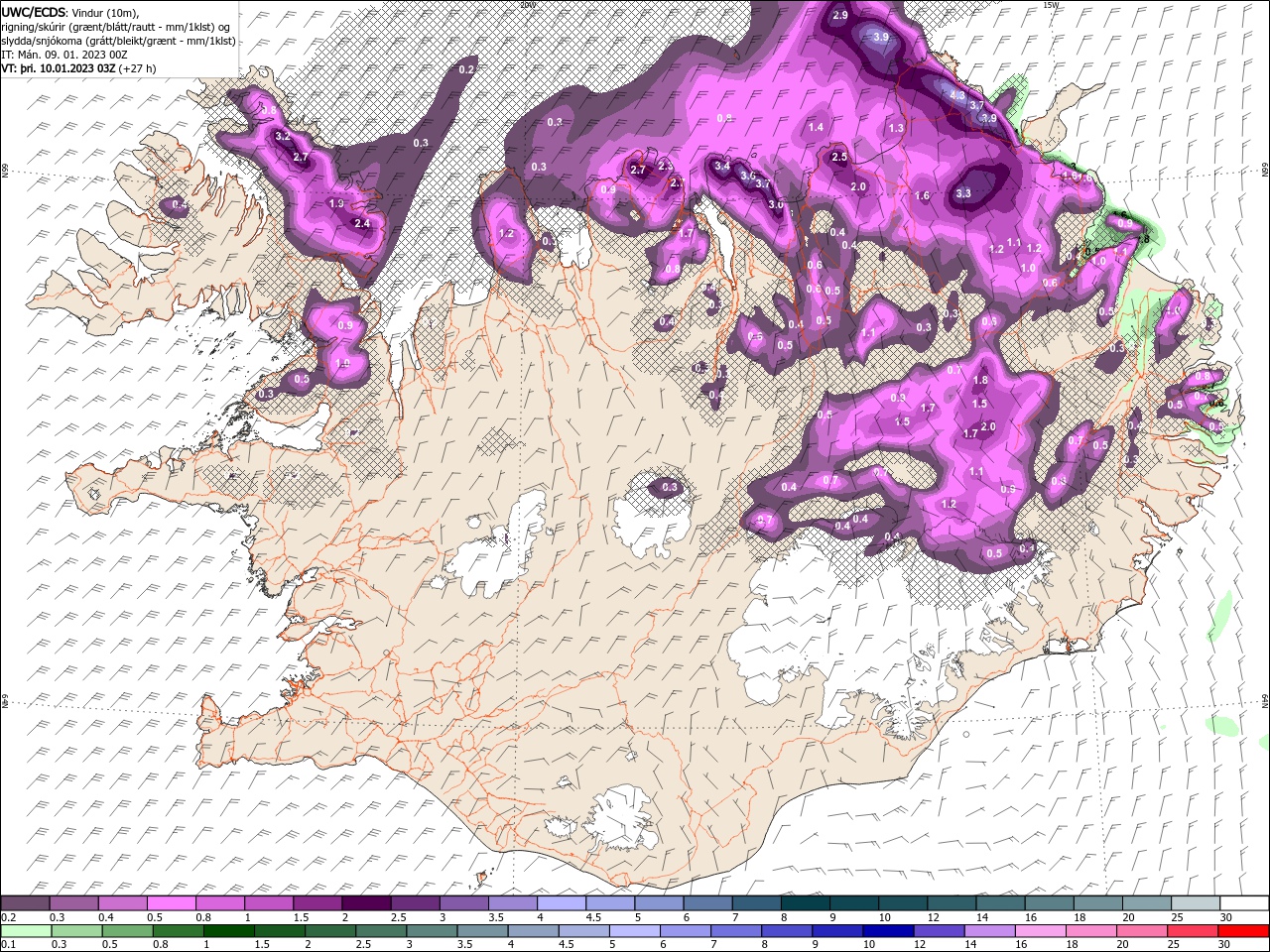1270x952 pixels.
Task: Click the 3.6 snowfall value in north Iceland
Action: 749,176
